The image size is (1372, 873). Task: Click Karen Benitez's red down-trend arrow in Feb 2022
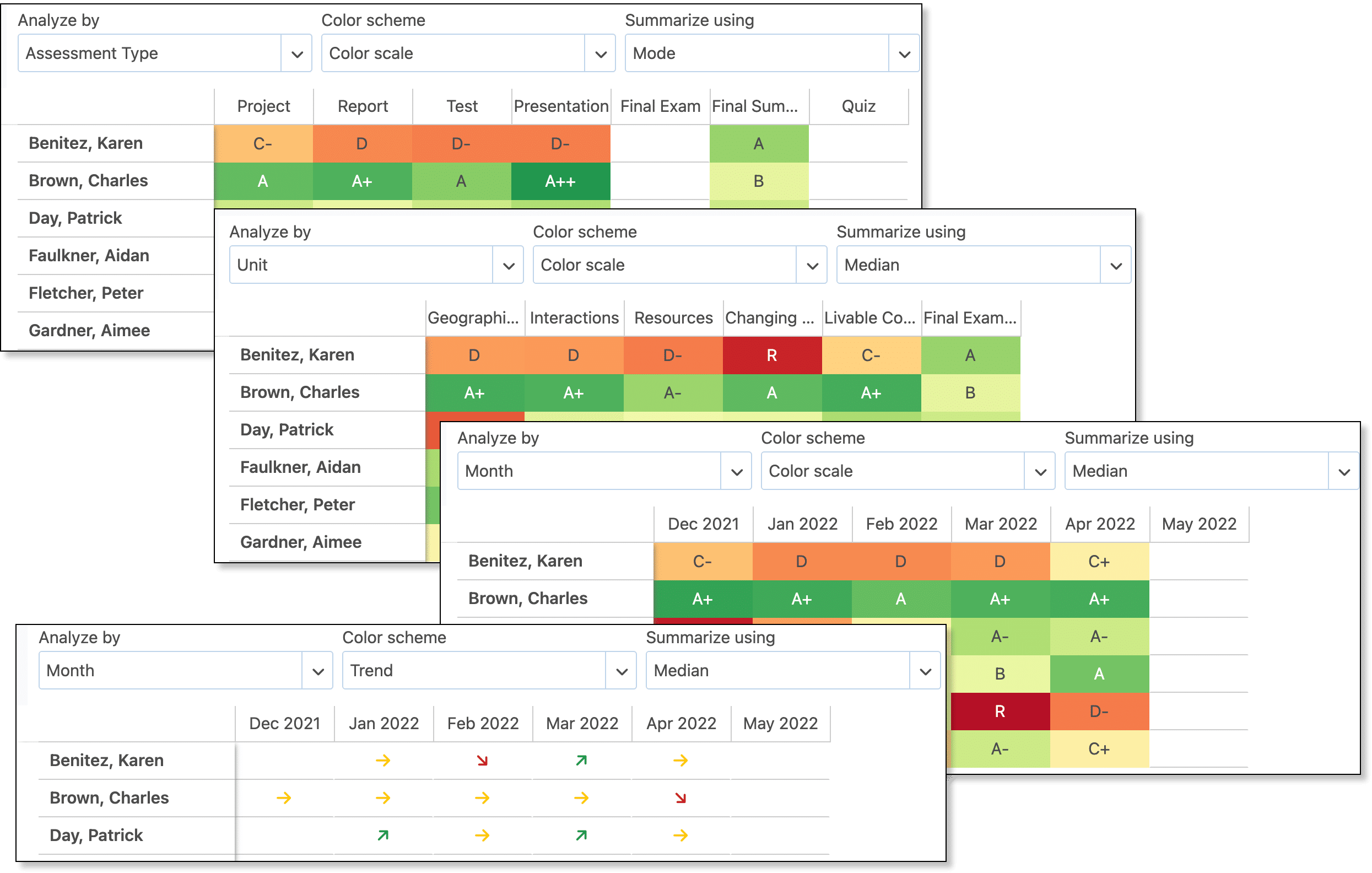tap(482, 760)
